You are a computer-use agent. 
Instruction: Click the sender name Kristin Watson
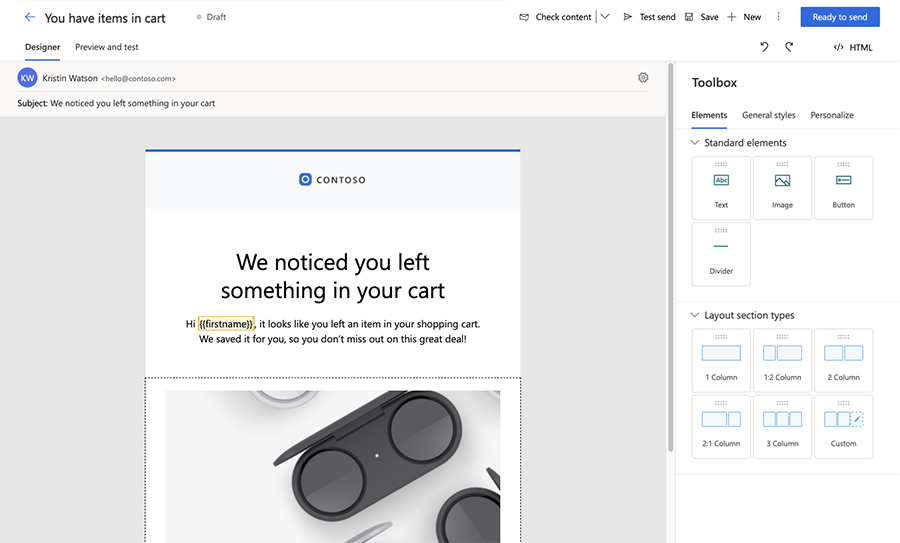pyautogui.click(x=70, y=78)
